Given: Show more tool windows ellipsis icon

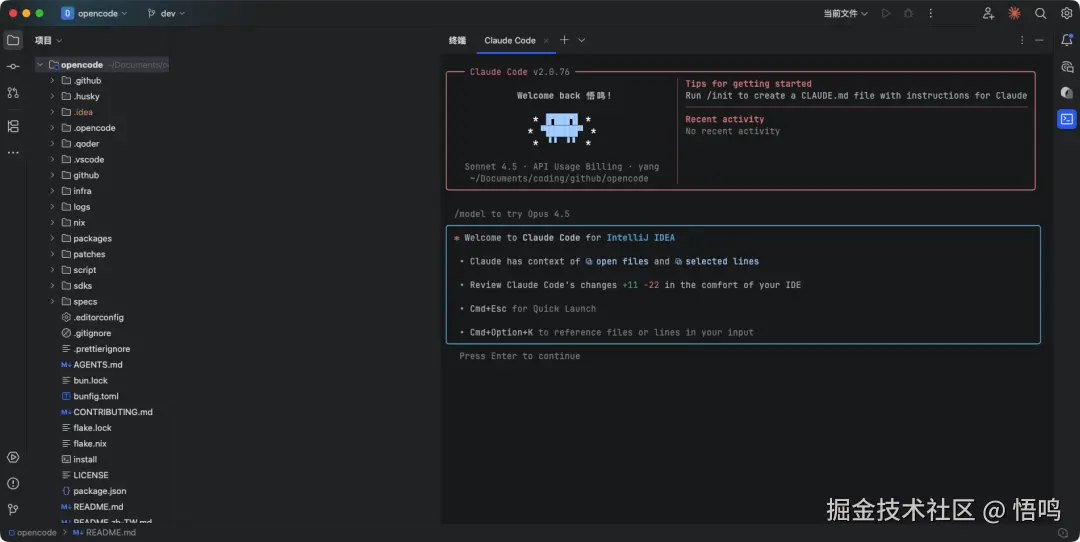Looking at the screenshot, I should [x=13, y=152].
